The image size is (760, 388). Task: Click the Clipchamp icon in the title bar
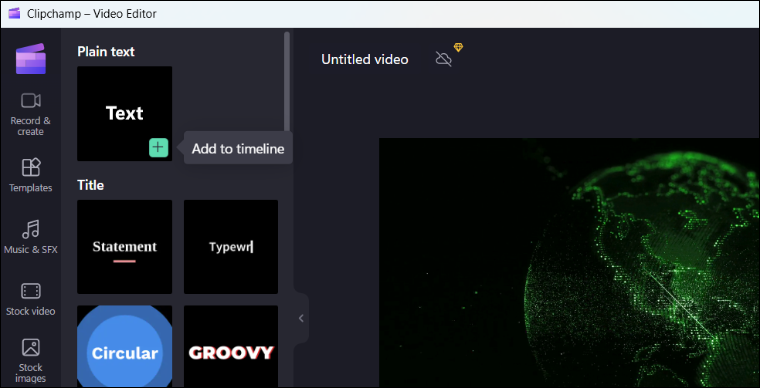pyautogui.click(x=14, y=14)
